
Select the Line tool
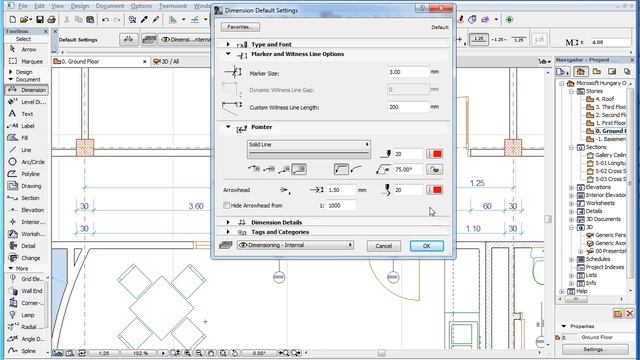tap(20, 150)
